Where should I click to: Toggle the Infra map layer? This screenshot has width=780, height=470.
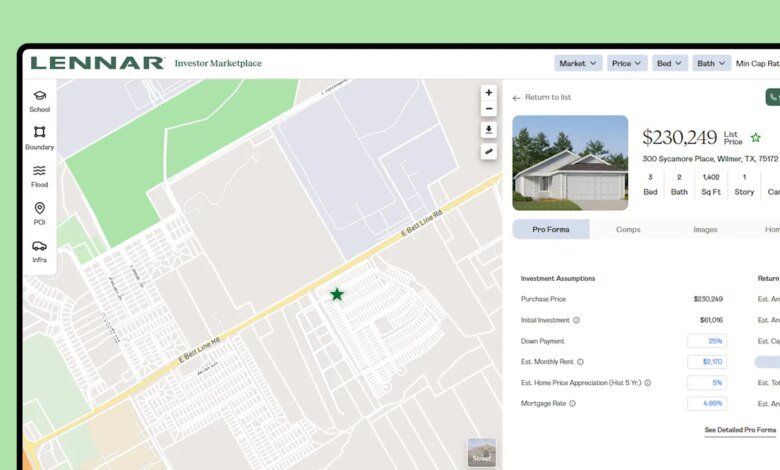(39, 252)
